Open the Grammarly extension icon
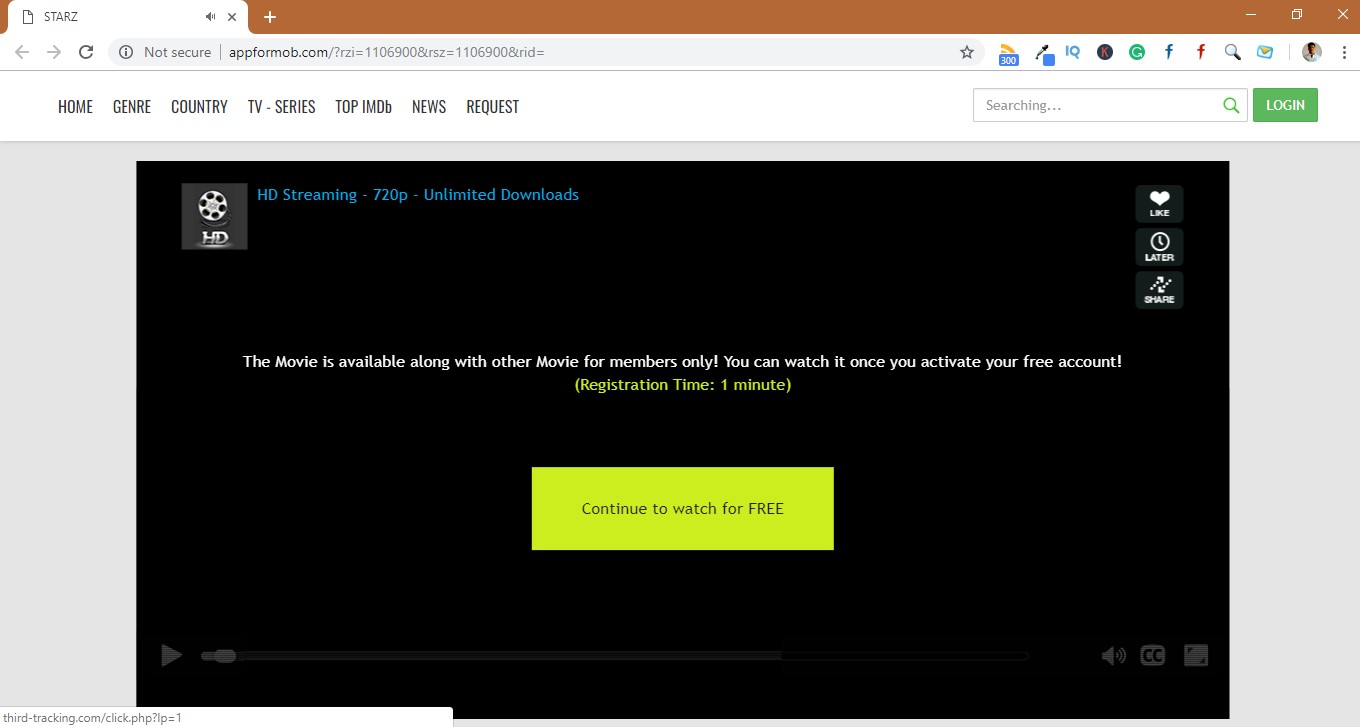Screen dimensions: 1360x727 1136,51
